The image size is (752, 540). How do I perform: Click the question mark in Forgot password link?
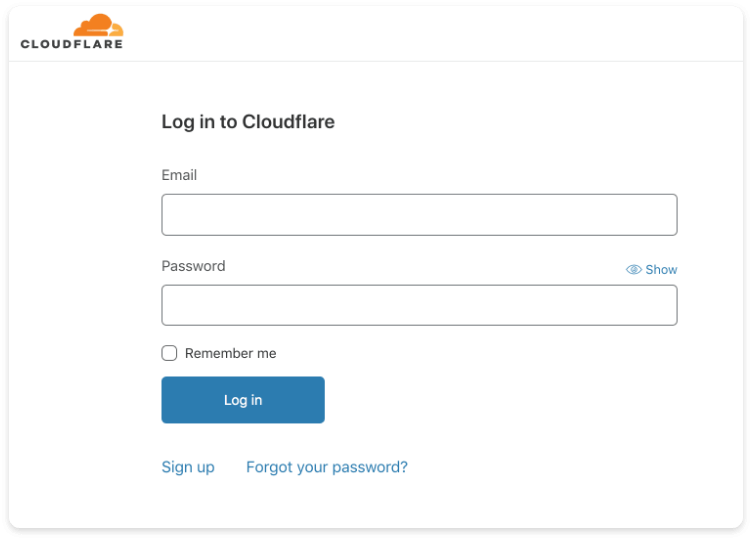[404, 467]
